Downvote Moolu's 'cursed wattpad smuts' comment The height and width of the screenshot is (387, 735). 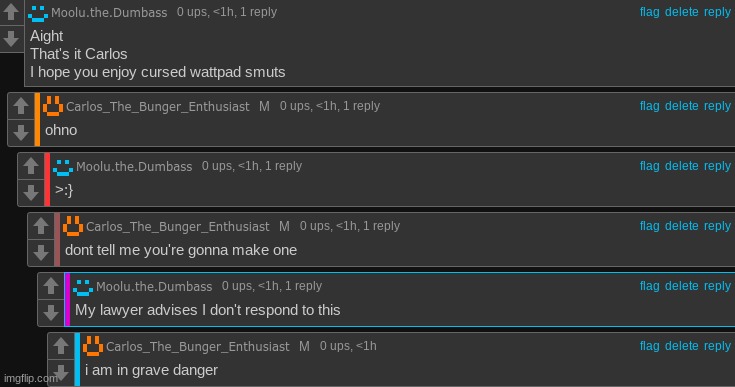[11, 38]
